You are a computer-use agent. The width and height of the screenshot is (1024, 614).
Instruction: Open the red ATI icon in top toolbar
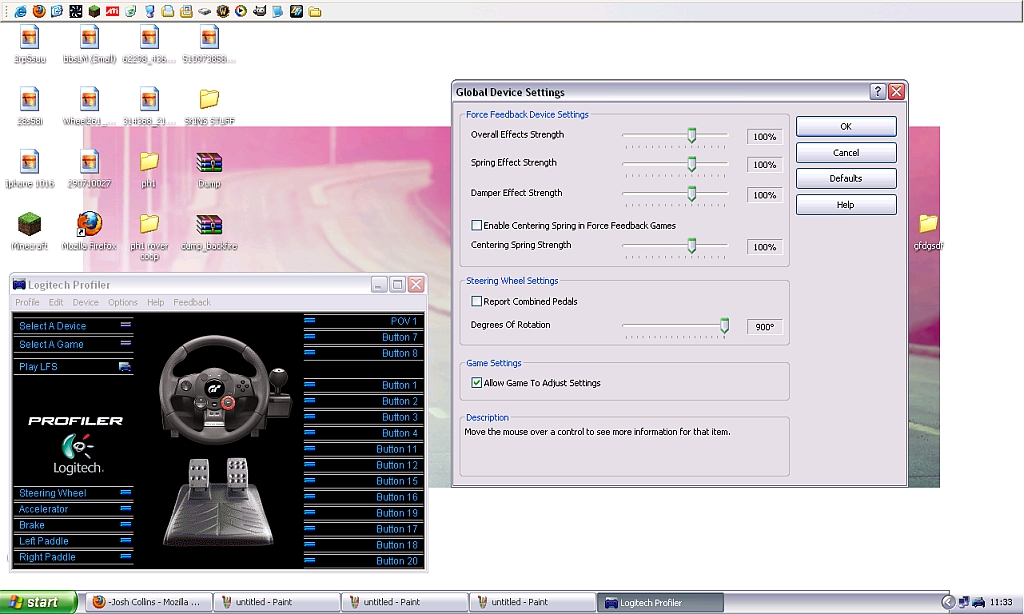tap(112, 11)
